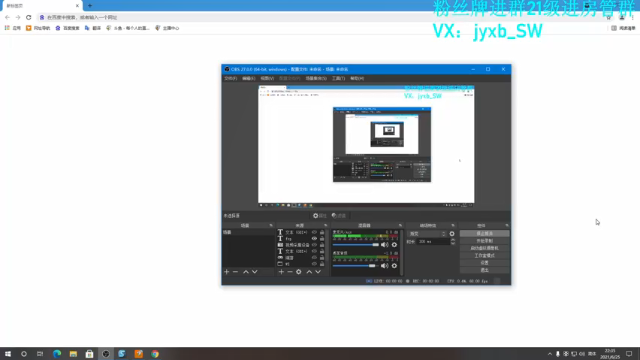Bookmark this page with the star icon
640x360 pixels.
[x=609, y=18]
